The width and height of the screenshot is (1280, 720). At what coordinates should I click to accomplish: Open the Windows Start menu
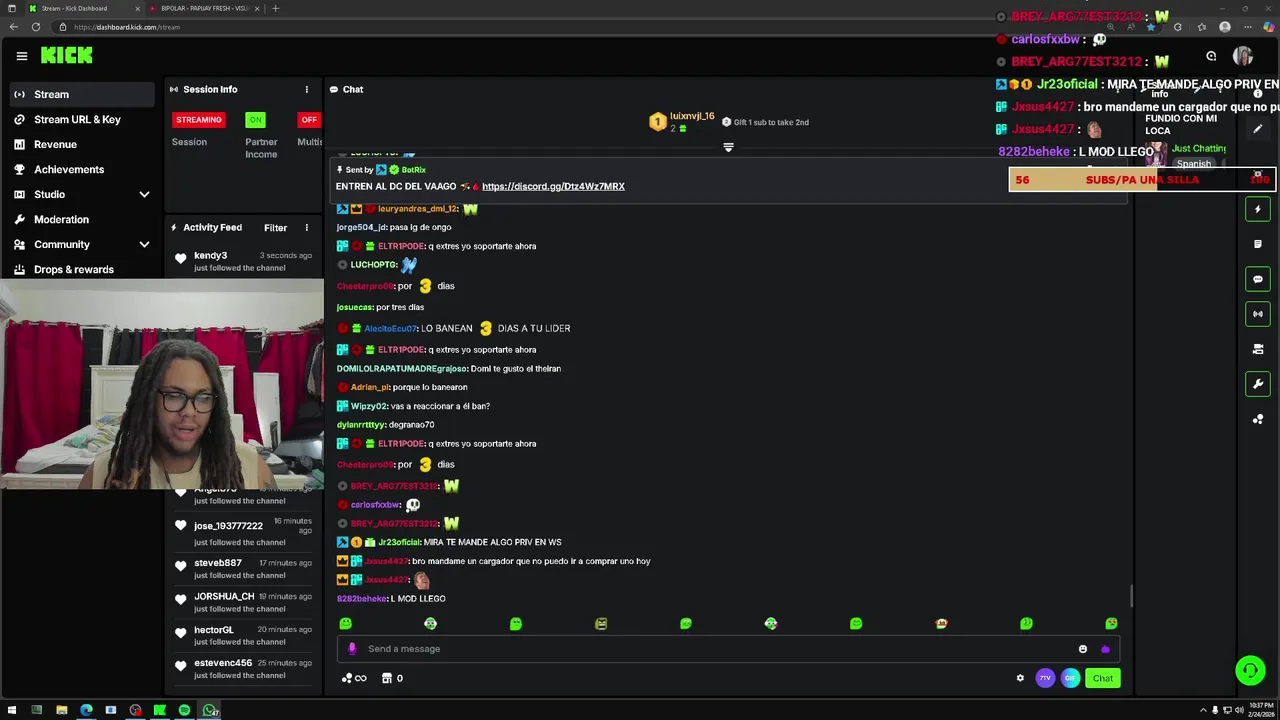click(x=12, y=710)
